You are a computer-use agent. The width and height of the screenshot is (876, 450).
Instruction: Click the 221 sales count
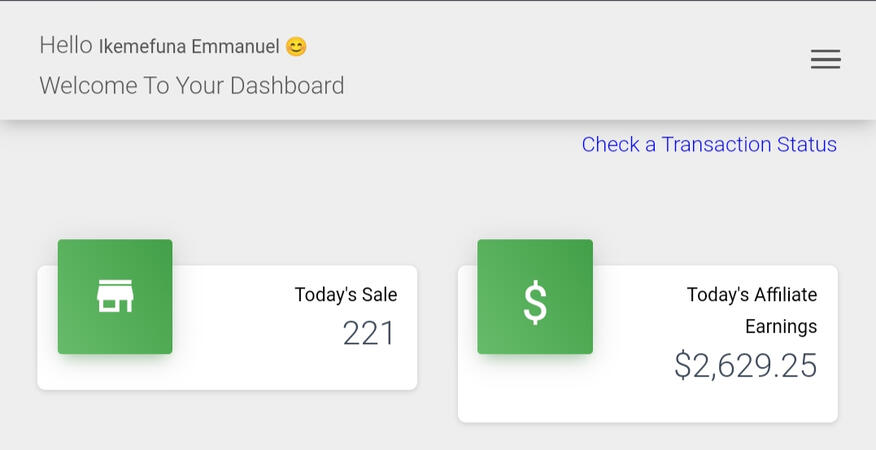click(369, 333)
